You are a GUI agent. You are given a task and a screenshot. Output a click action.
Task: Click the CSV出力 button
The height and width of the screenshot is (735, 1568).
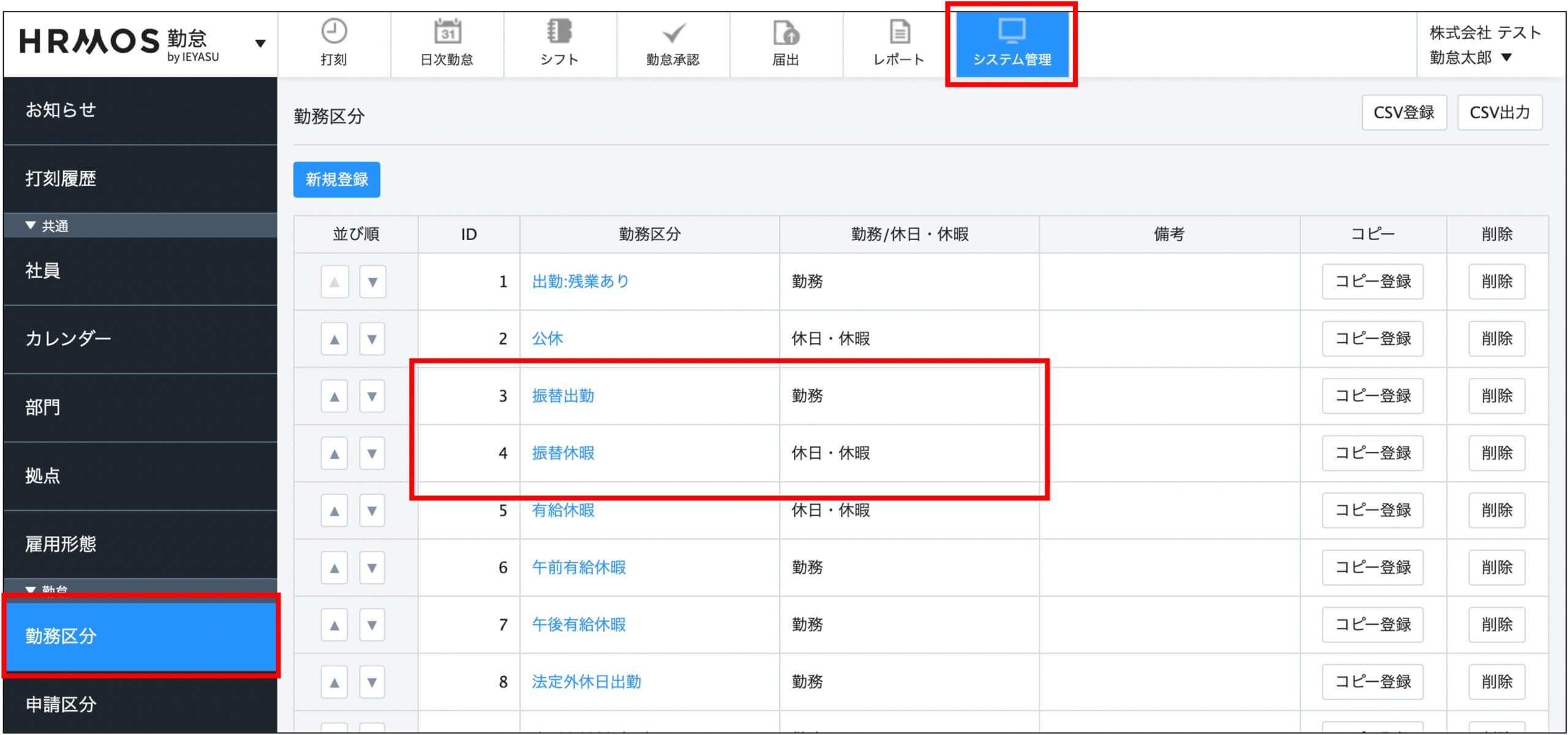(x=1499, y=113)
